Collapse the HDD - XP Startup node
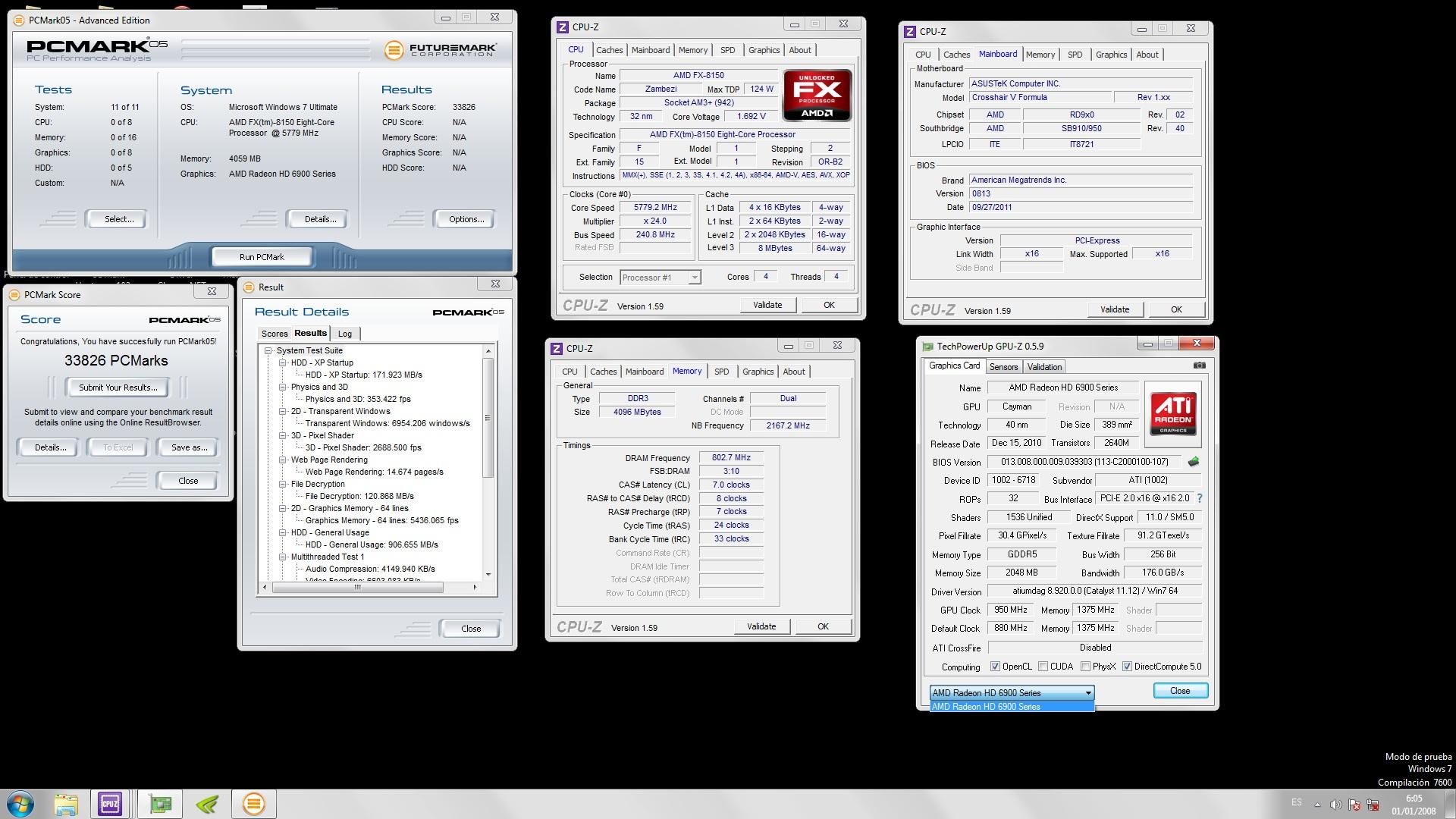 coord(283,362)
